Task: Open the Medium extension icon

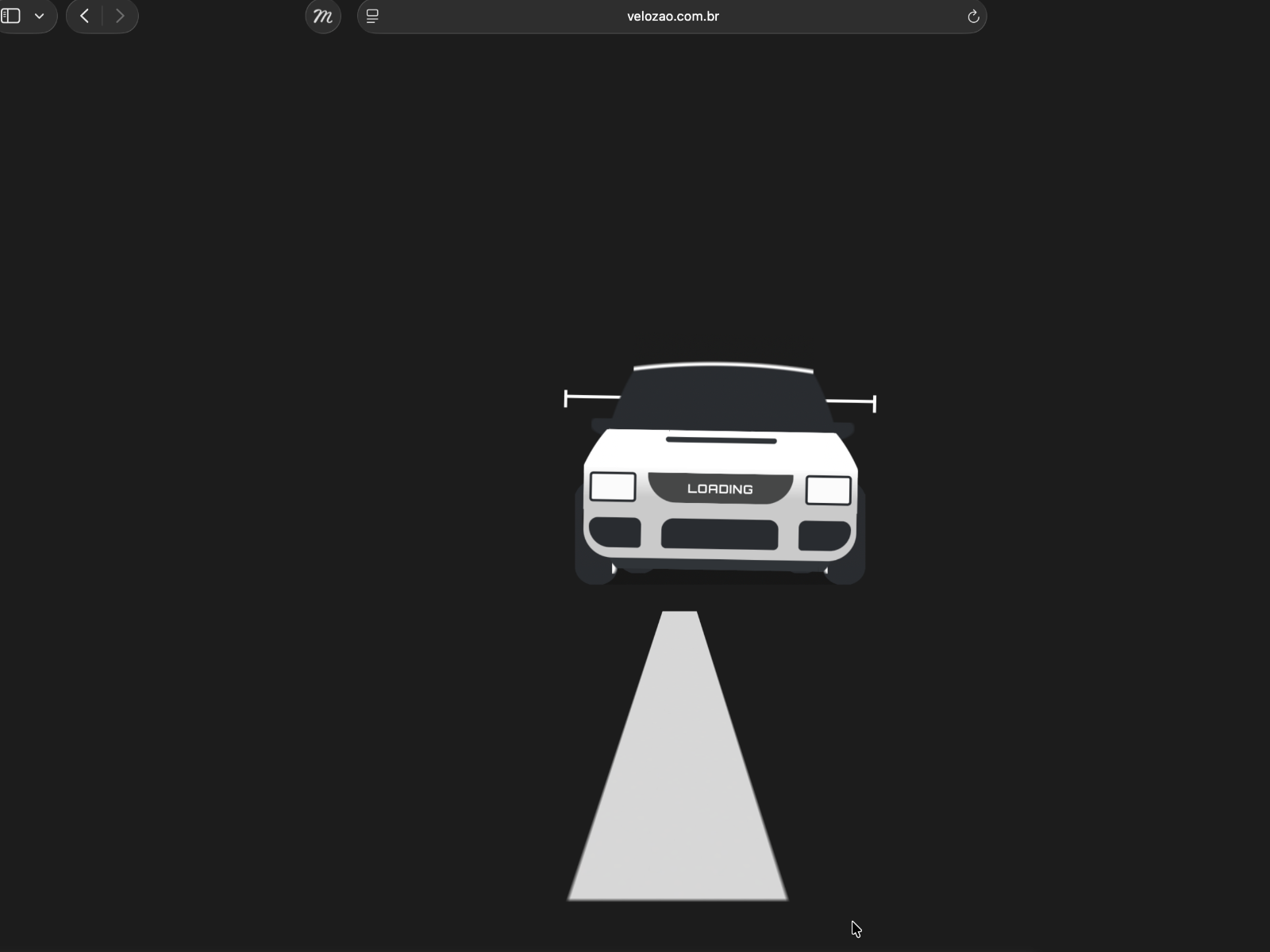Action: (x=323, y=16)
